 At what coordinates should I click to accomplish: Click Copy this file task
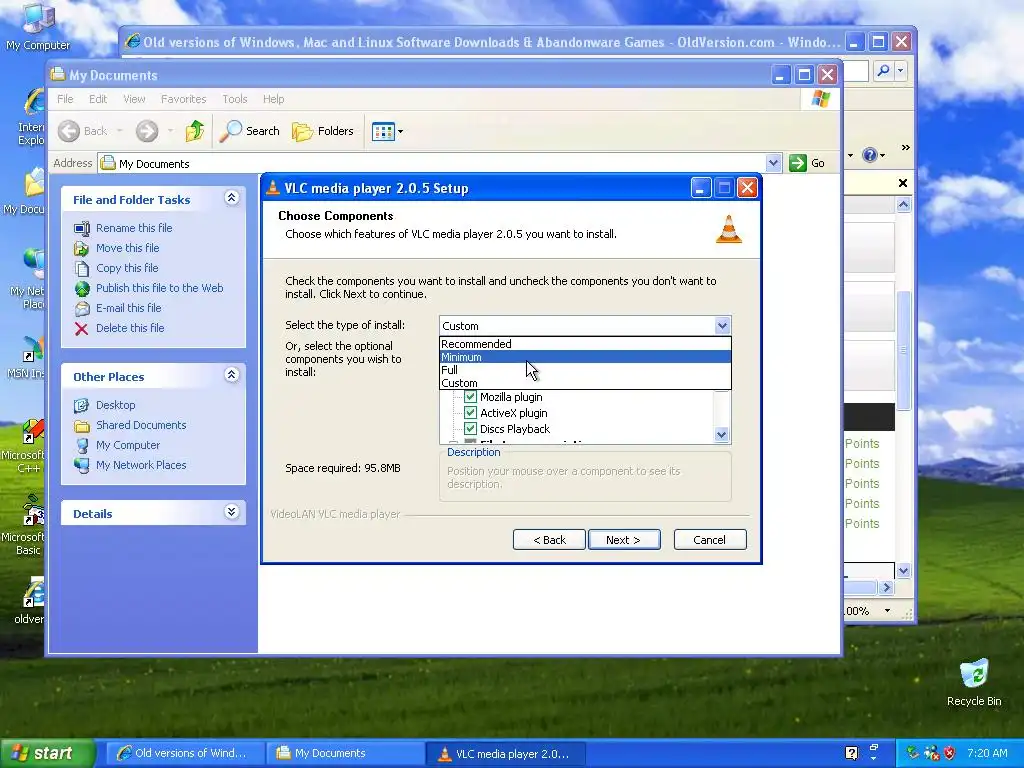(127, 268)
